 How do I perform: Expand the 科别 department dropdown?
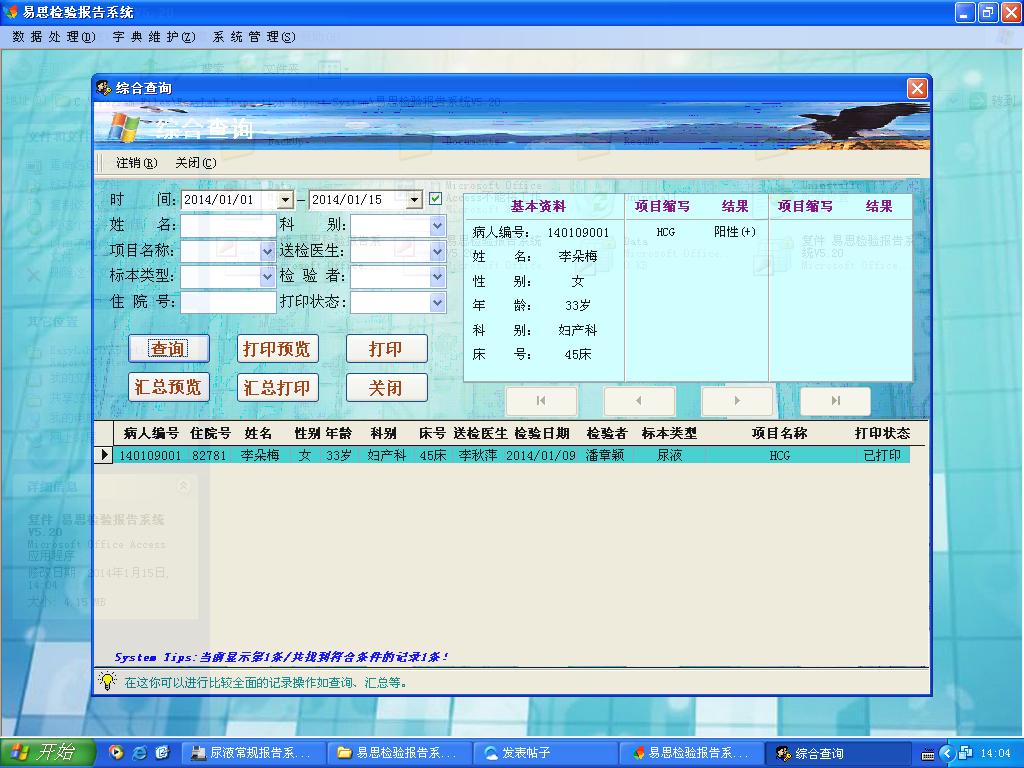pos(437,226)
